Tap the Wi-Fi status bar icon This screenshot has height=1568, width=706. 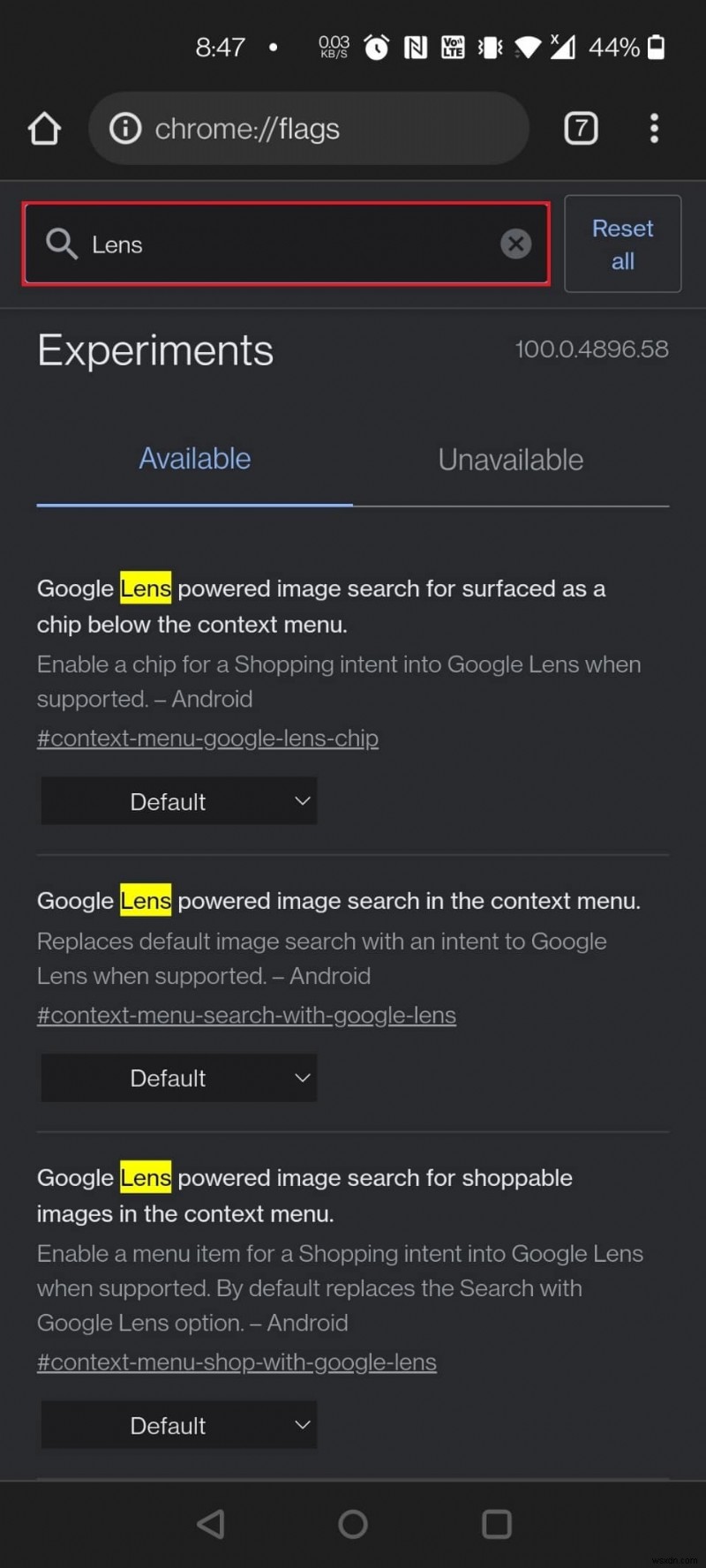pyautogui.click(x=527, y=47)
